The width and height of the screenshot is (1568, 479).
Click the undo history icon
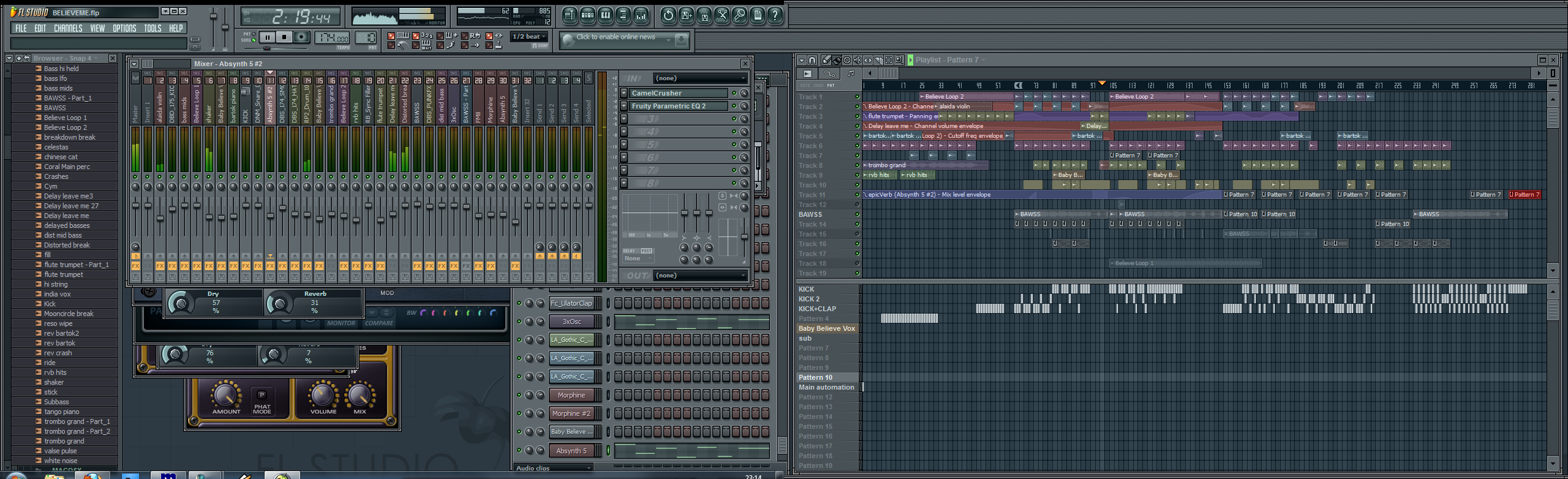coord(668,15)
